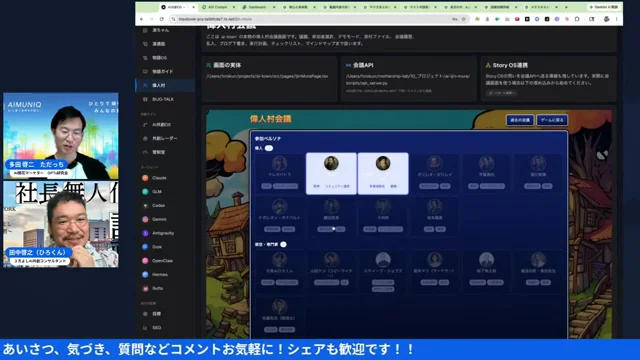Select the Codex agent icon
Screen dimensions: 640x360
(145, 205)
